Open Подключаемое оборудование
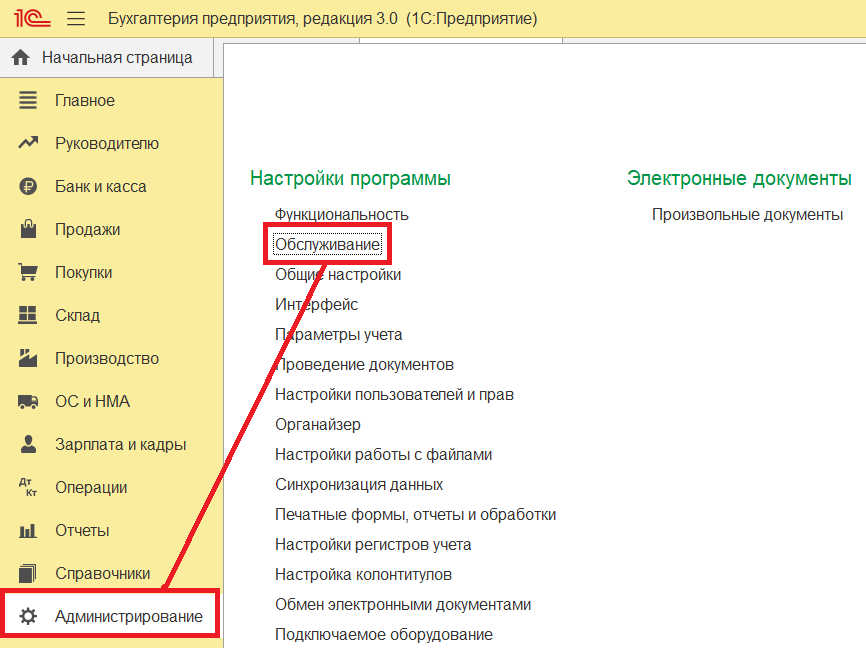The image size is (866, 648). (384, 635)
